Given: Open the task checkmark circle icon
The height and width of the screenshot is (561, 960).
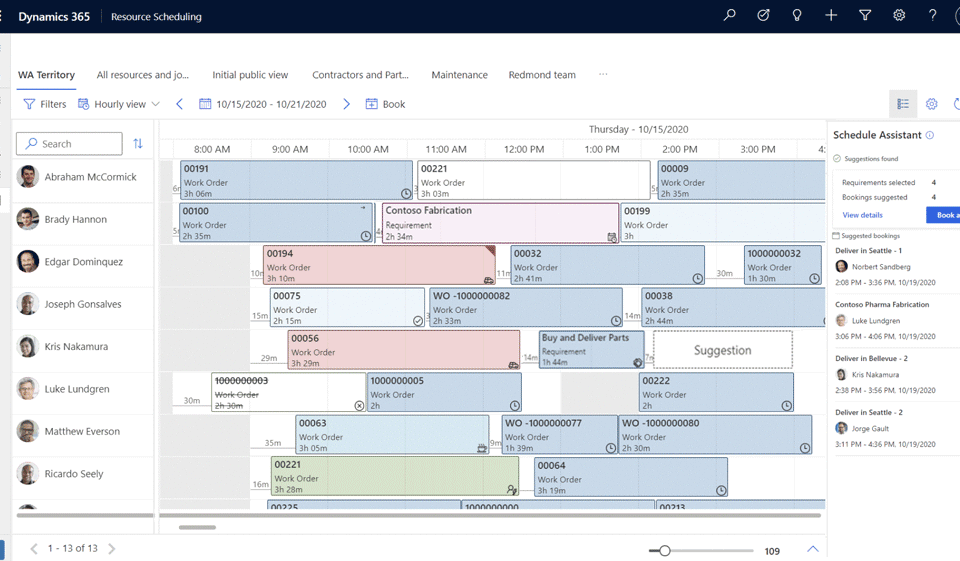Looking at the screenshot, I should click(763, 15).
